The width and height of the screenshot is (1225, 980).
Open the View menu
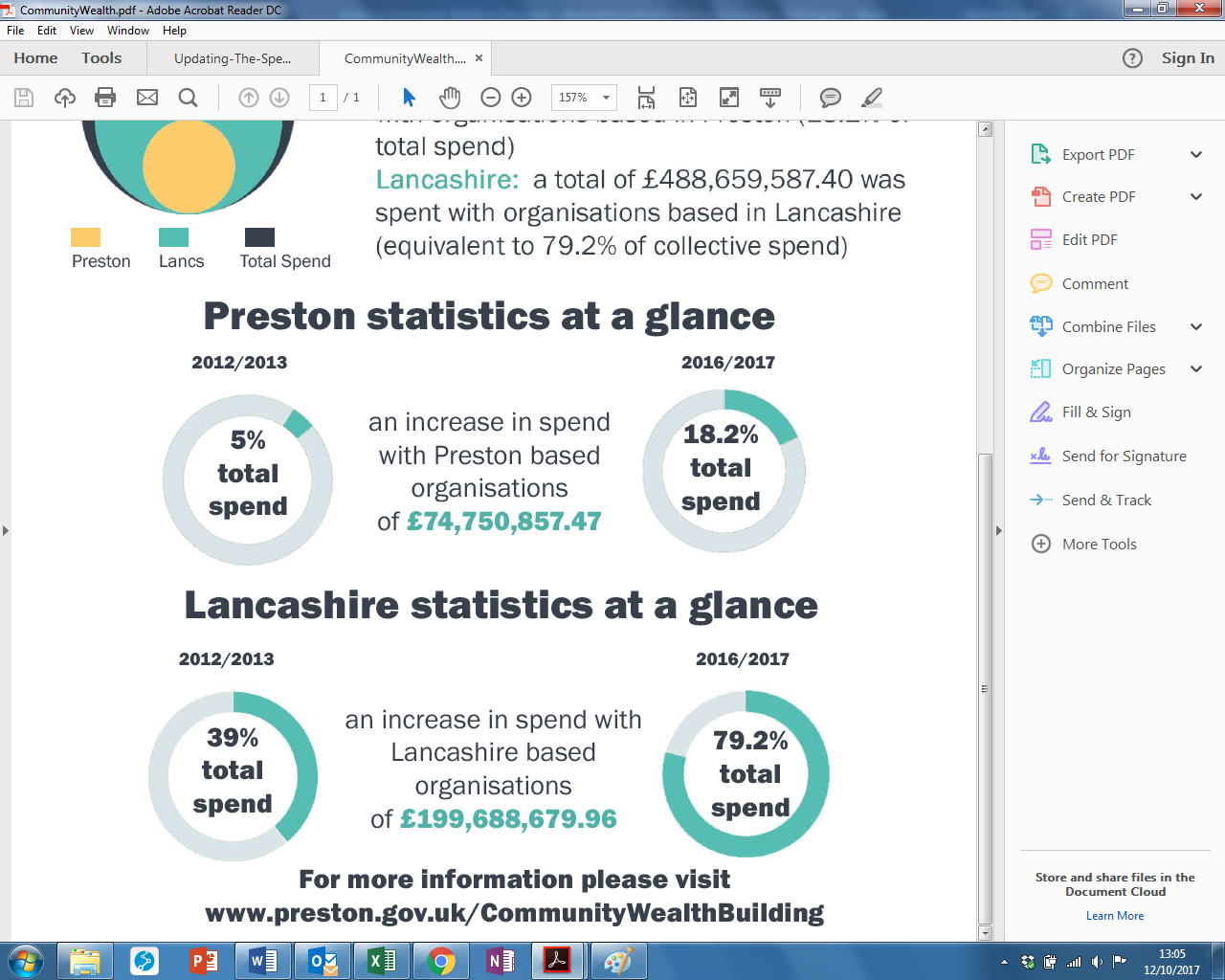81,31
